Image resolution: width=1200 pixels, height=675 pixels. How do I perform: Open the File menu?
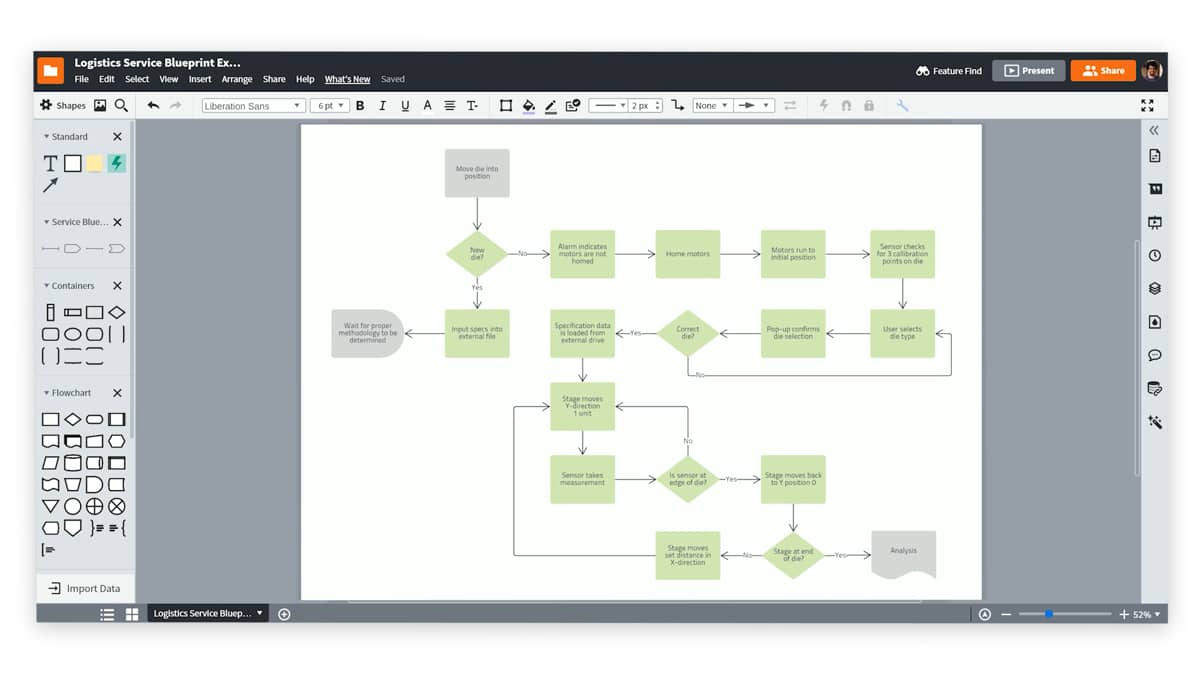pyautogui.click(x=82, y=79)
